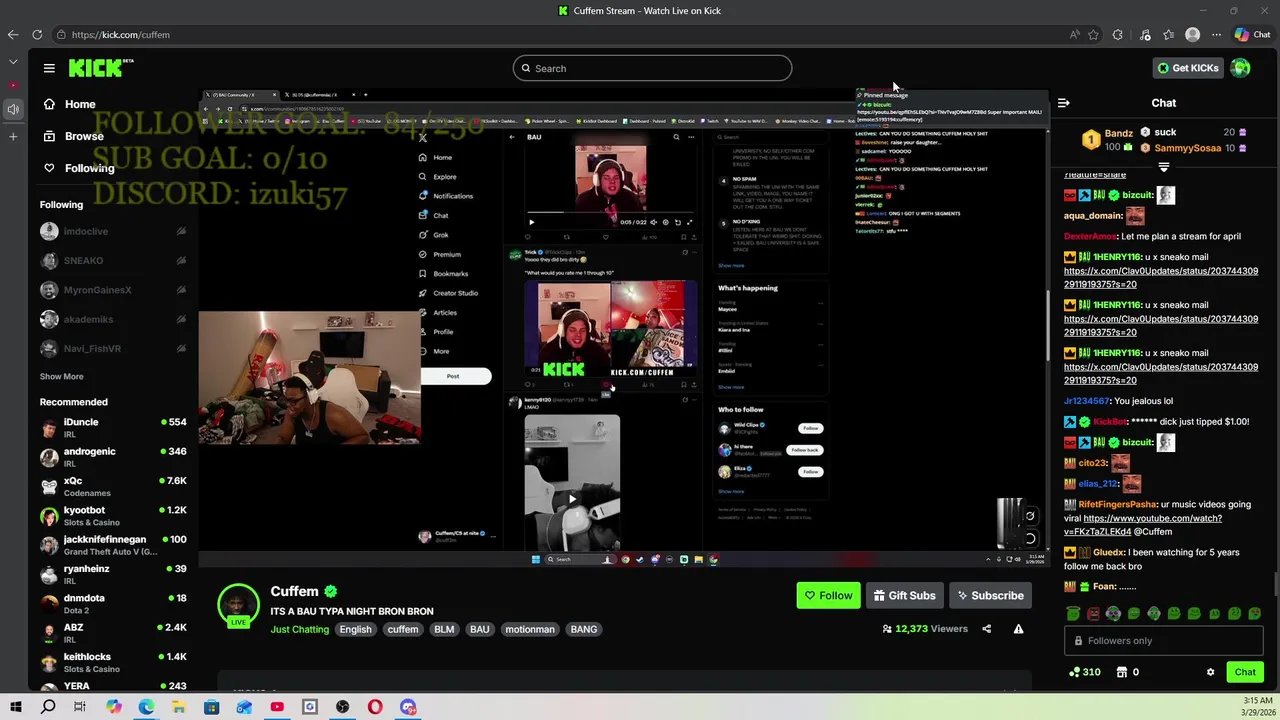Open Microsoft Store from the taskbar
This screenshot has height=720, width=1280.
(211, 707)
